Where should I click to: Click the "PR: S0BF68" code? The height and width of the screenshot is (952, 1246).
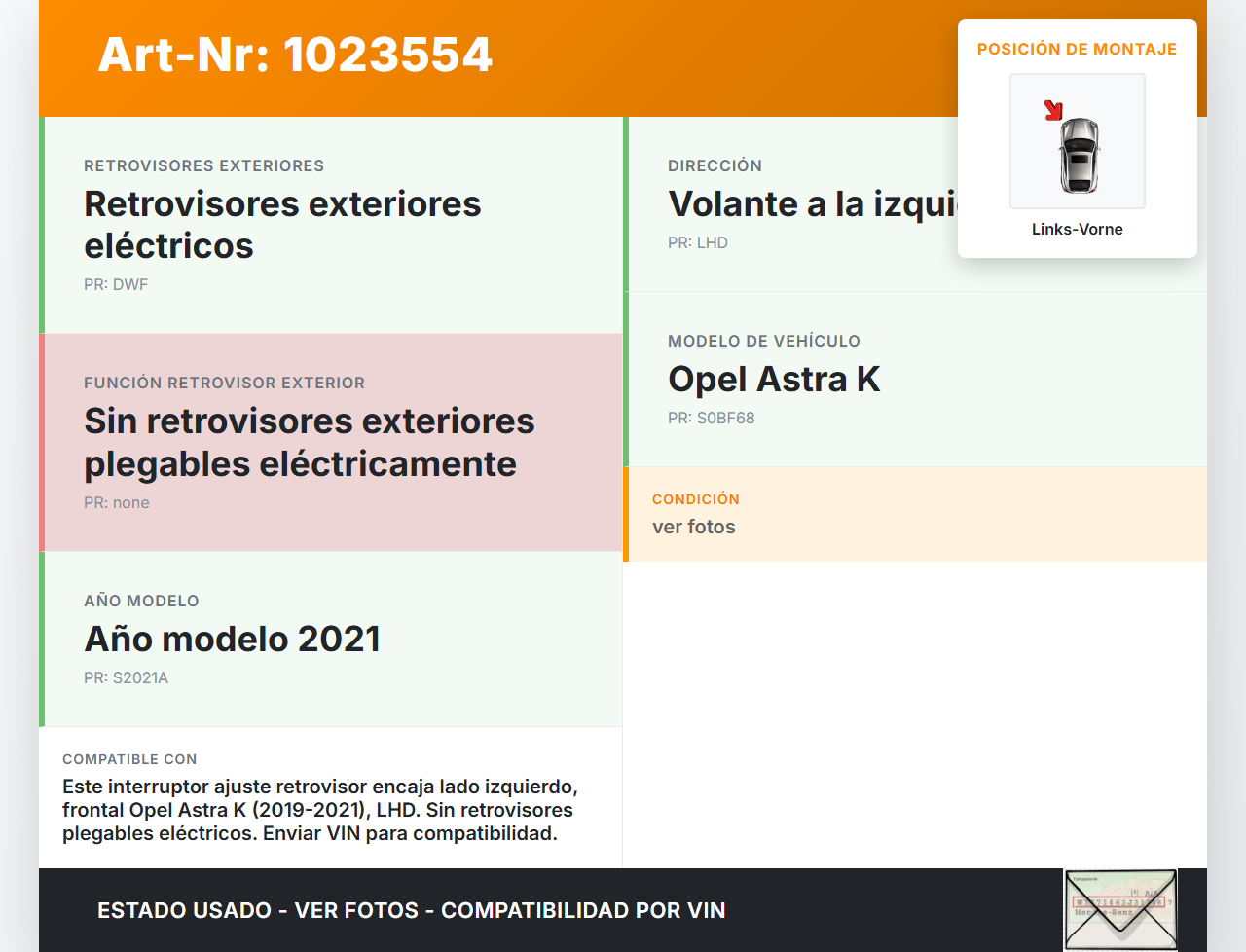pos(712,418)
